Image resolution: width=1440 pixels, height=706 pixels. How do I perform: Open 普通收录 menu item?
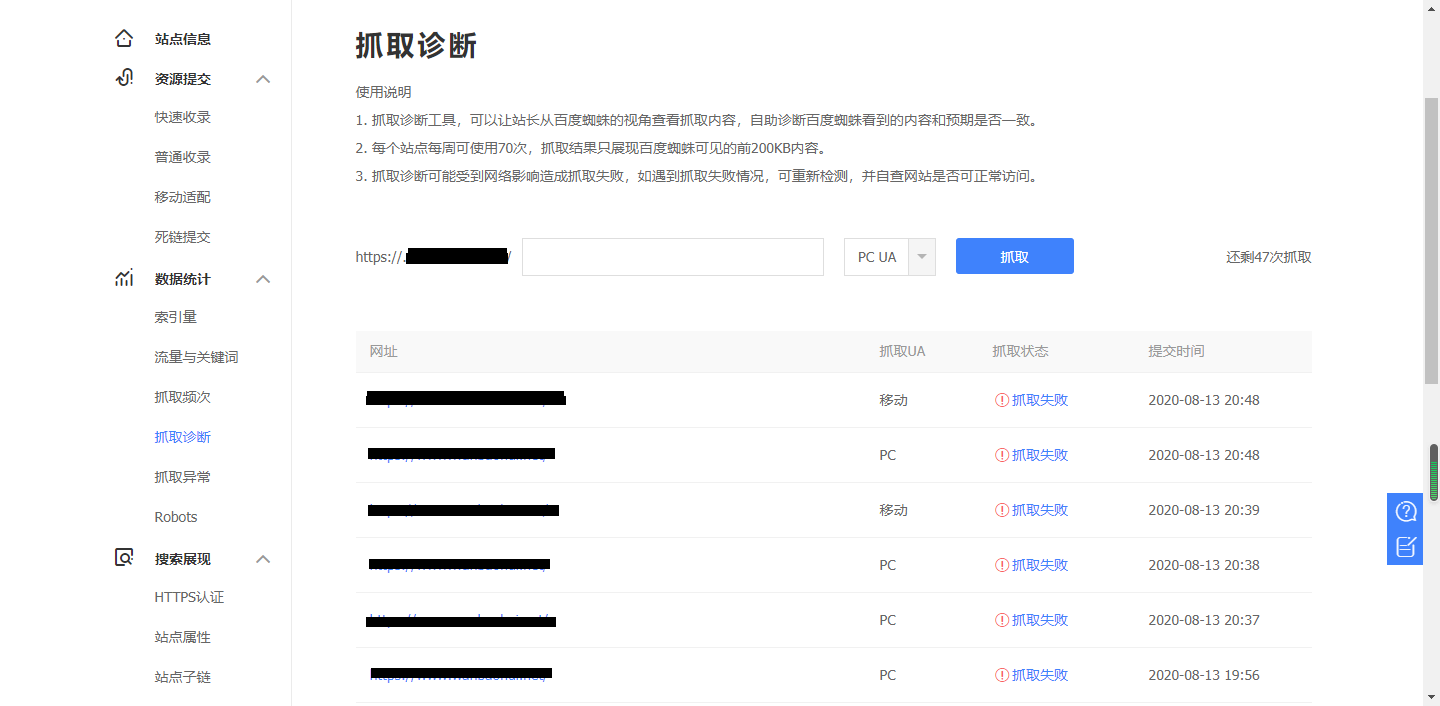[x=183, y=157]
